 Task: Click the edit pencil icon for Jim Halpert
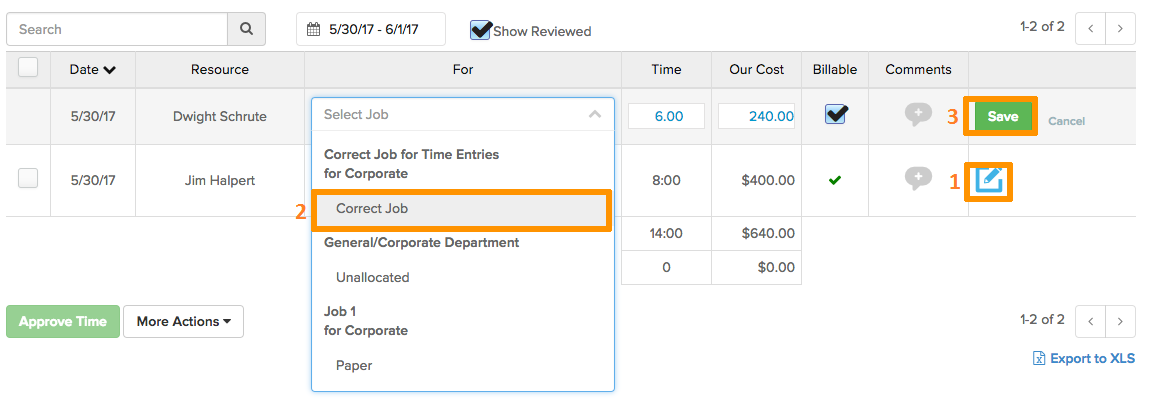[x=989, y=180]
